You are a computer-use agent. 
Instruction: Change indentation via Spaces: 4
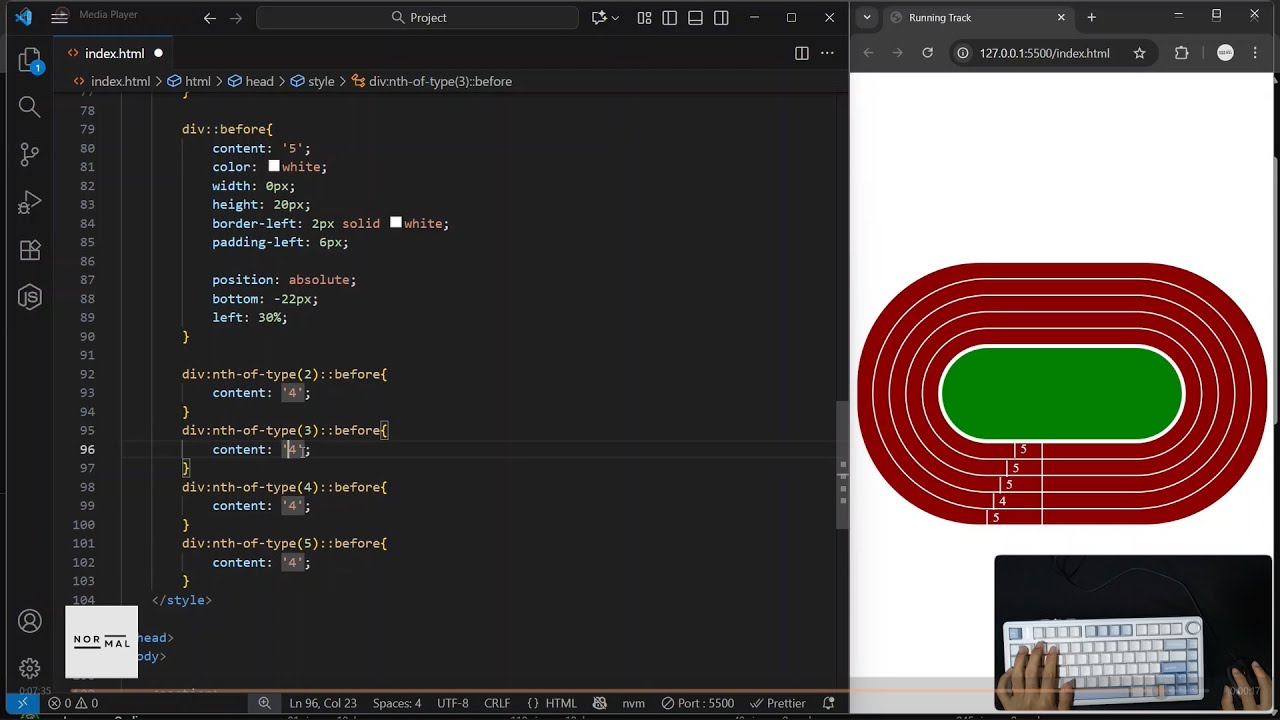pos(397,703)
